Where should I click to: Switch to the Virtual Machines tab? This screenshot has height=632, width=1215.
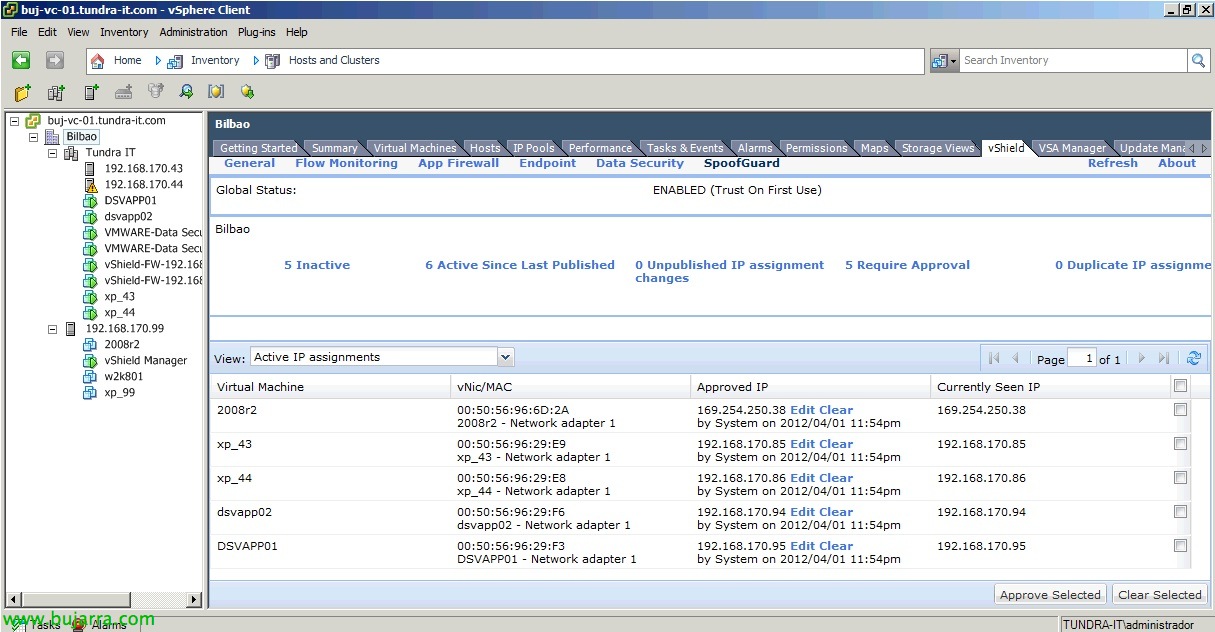[415, 148]
